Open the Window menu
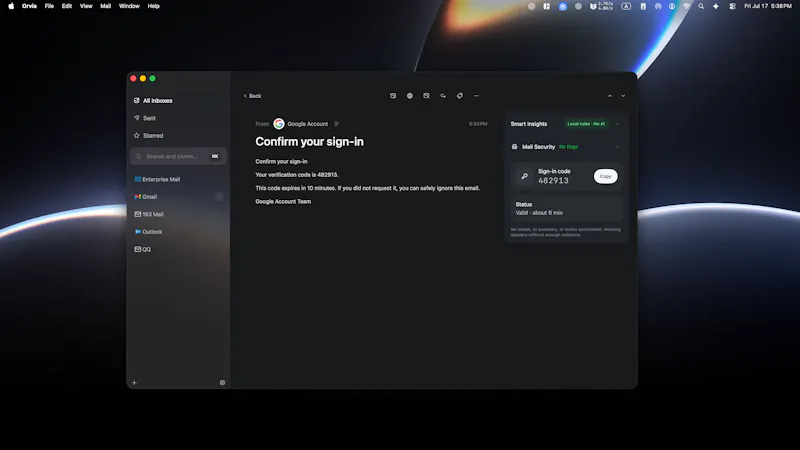800x450 pixels. (x=129, y=6)
